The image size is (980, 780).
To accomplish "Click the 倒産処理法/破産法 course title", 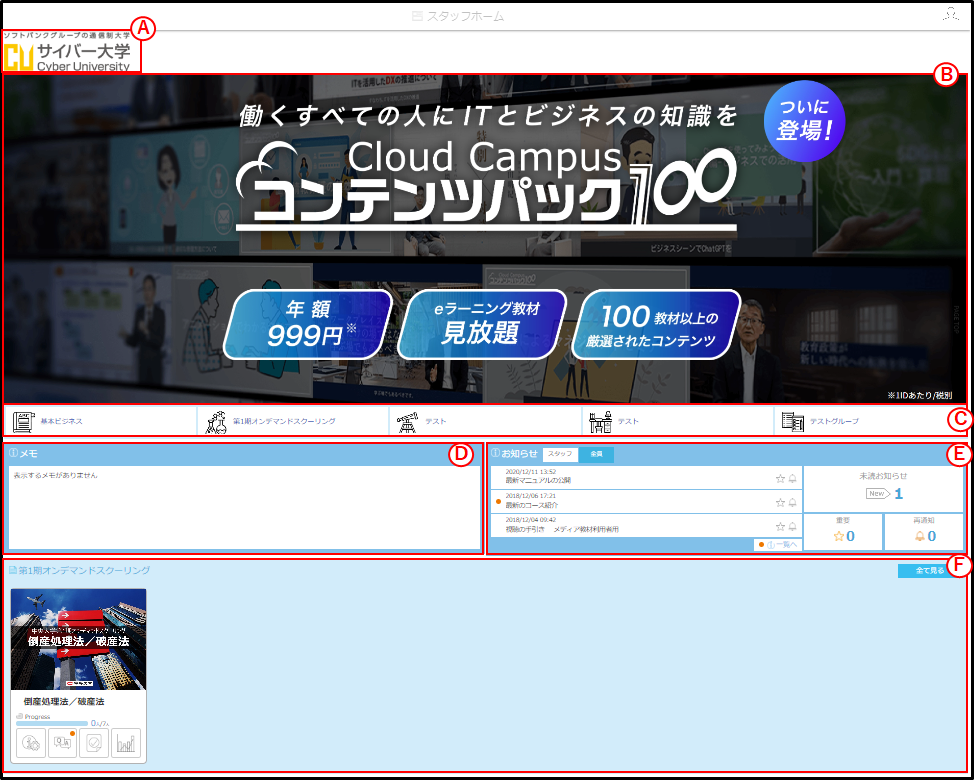I will [64, 702].
